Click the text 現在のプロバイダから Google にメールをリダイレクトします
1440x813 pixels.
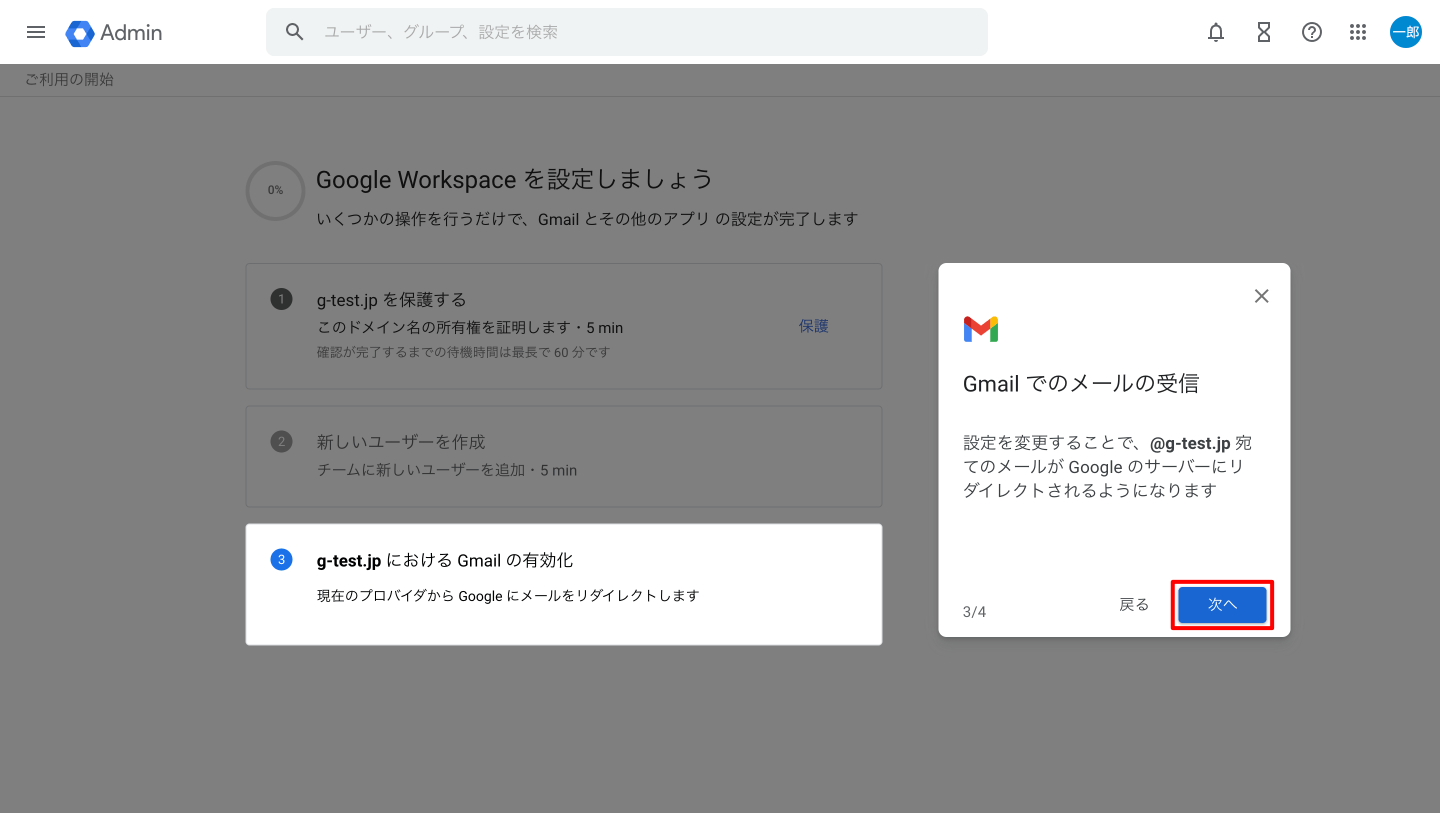(508, 596)
